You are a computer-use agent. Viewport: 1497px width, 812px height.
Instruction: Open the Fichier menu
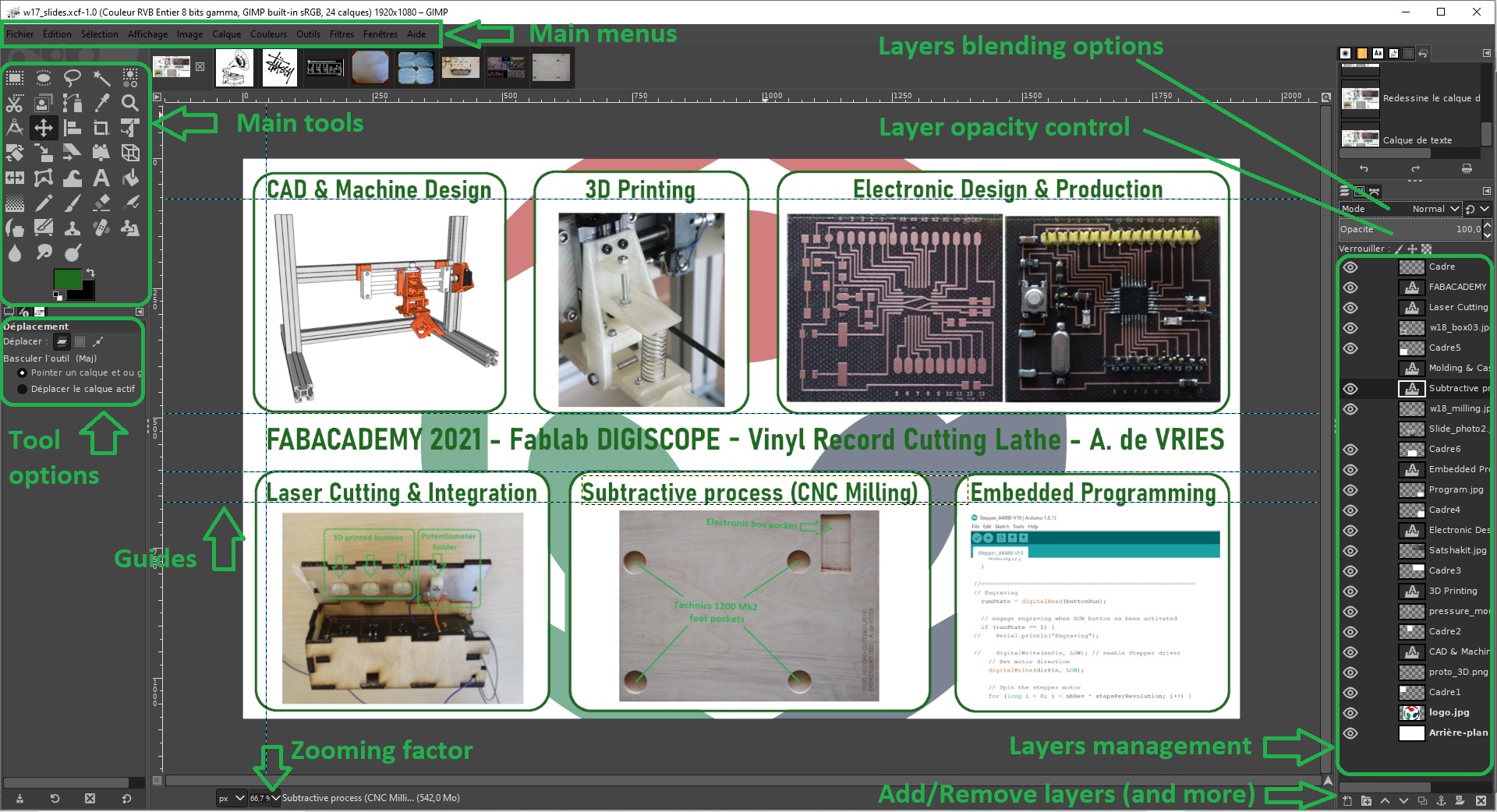19,34
